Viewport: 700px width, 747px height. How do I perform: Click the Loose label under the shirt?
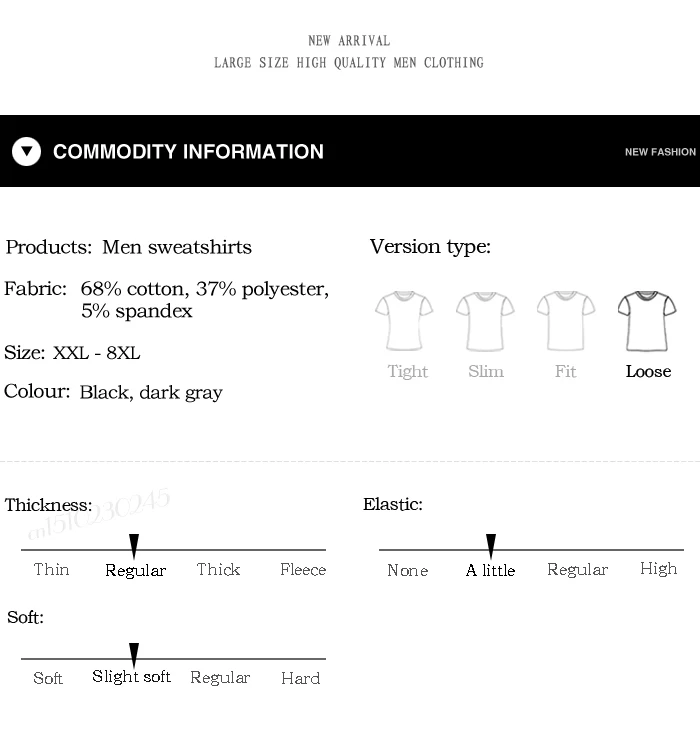(649, 371)
